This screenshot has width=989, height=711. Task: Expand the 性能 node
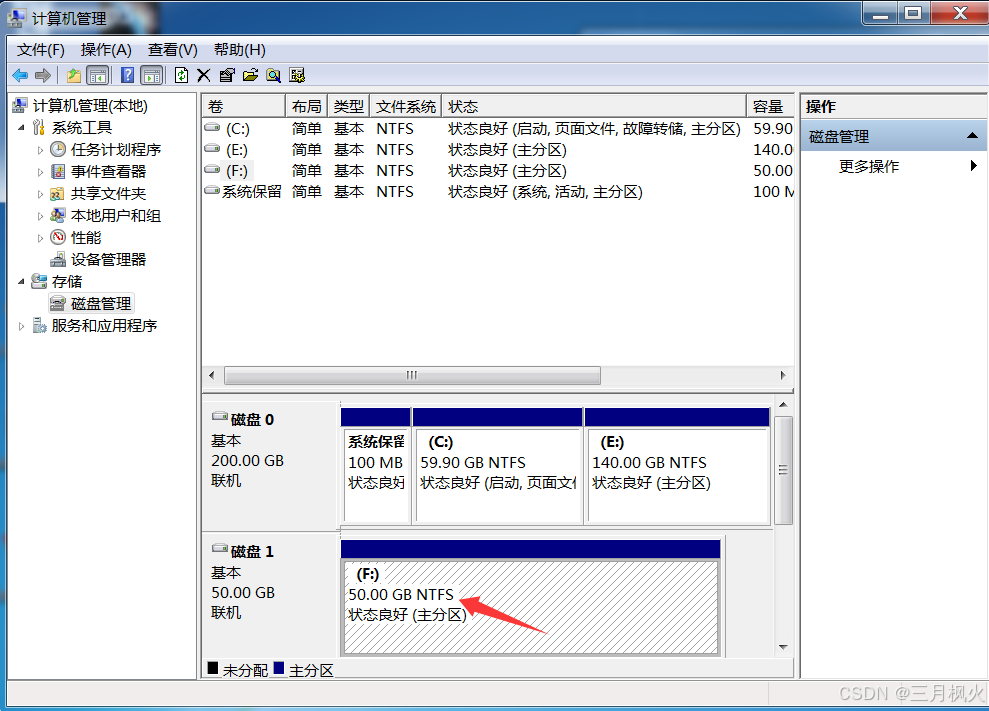[40, 238]
